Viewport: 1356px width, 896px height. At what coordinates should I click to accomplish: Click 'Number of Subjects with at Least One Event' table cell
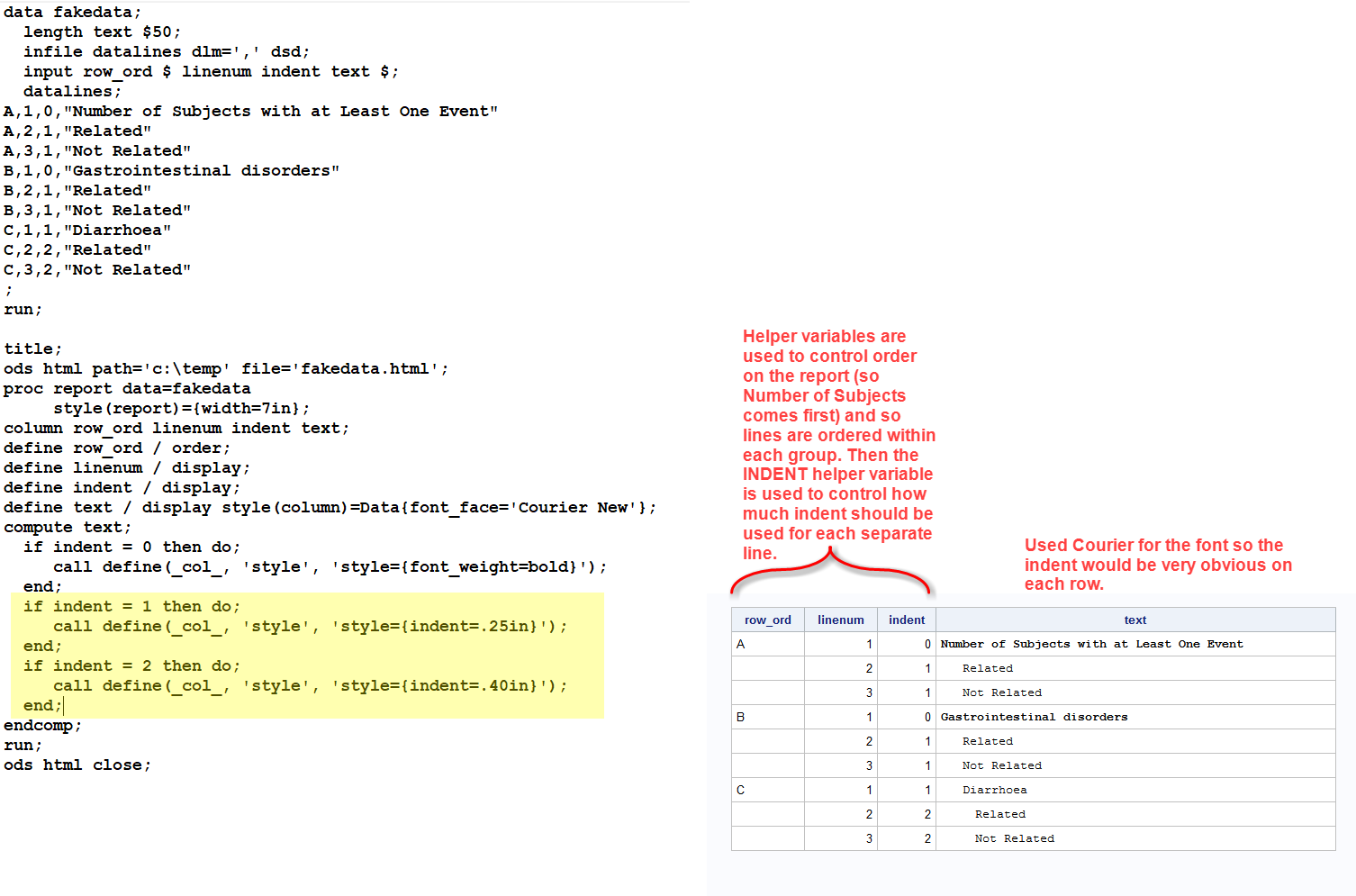1135,644
